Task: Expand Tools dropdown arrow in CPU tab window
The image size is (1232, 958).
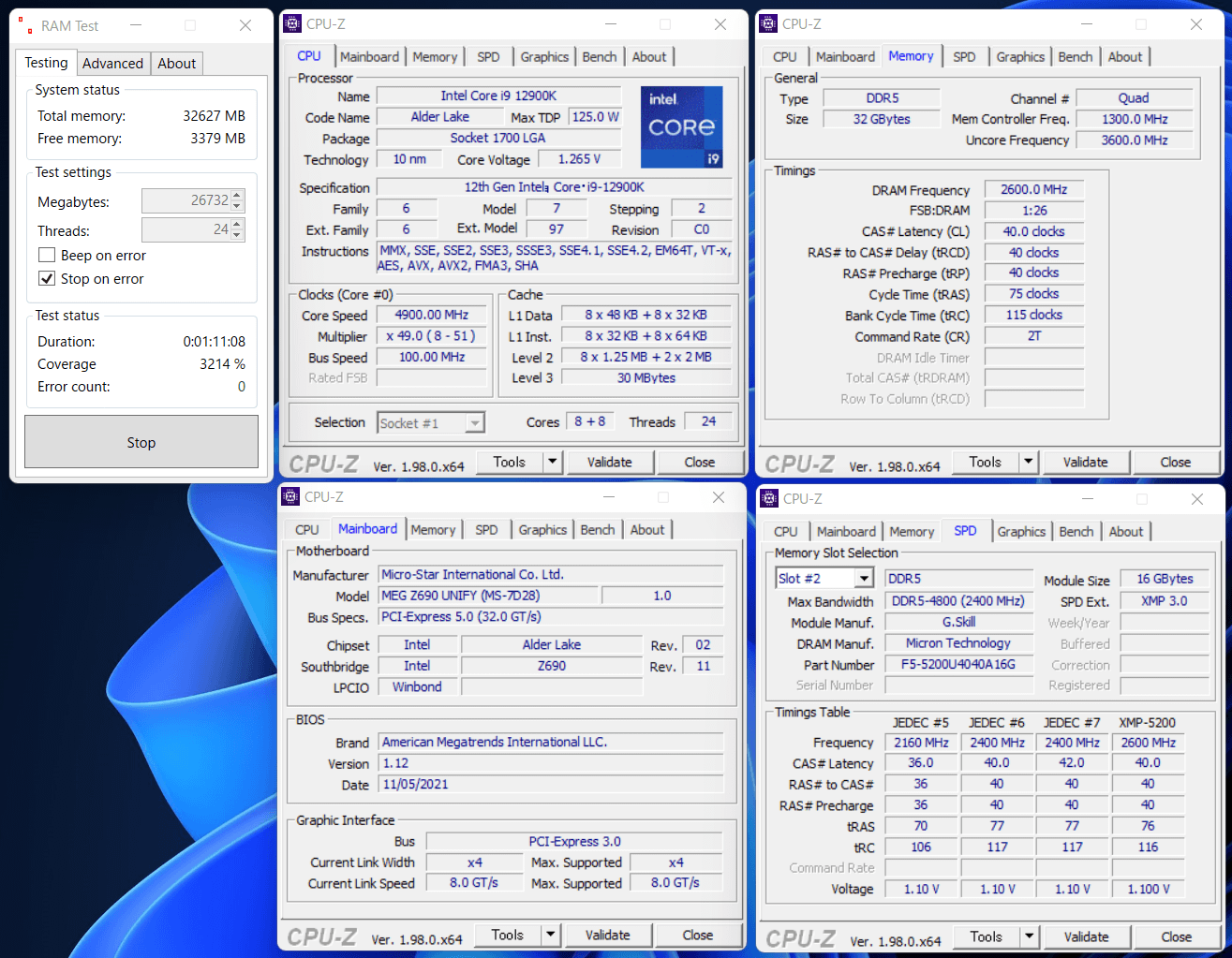Action: [x=552, y=462]
